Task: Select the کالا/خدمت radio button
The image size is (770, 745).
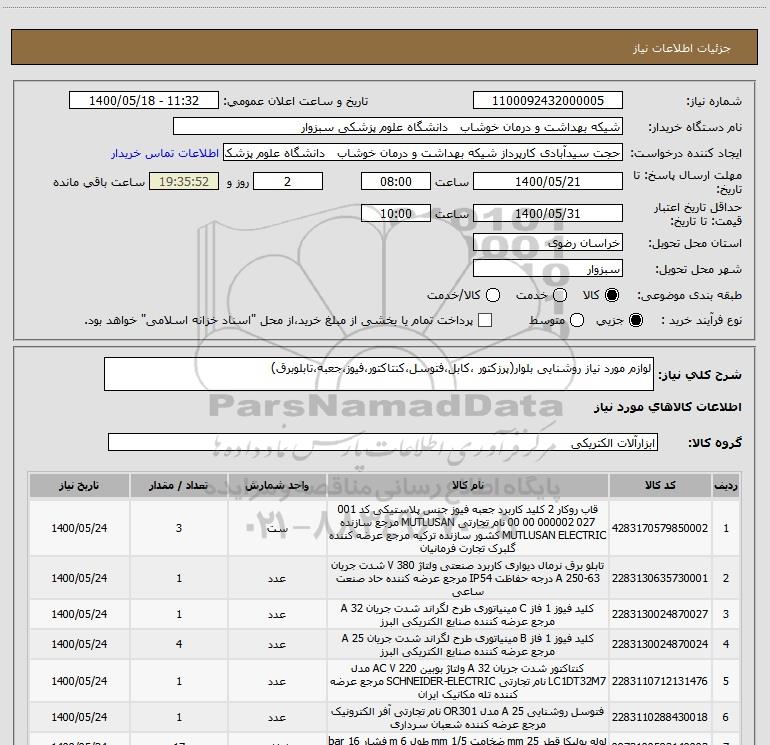Action: point(493,295)
